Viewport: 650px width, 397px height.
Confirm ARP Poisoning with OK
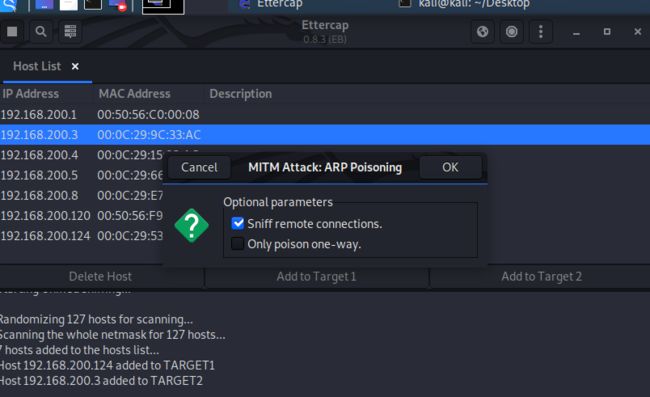450,167
